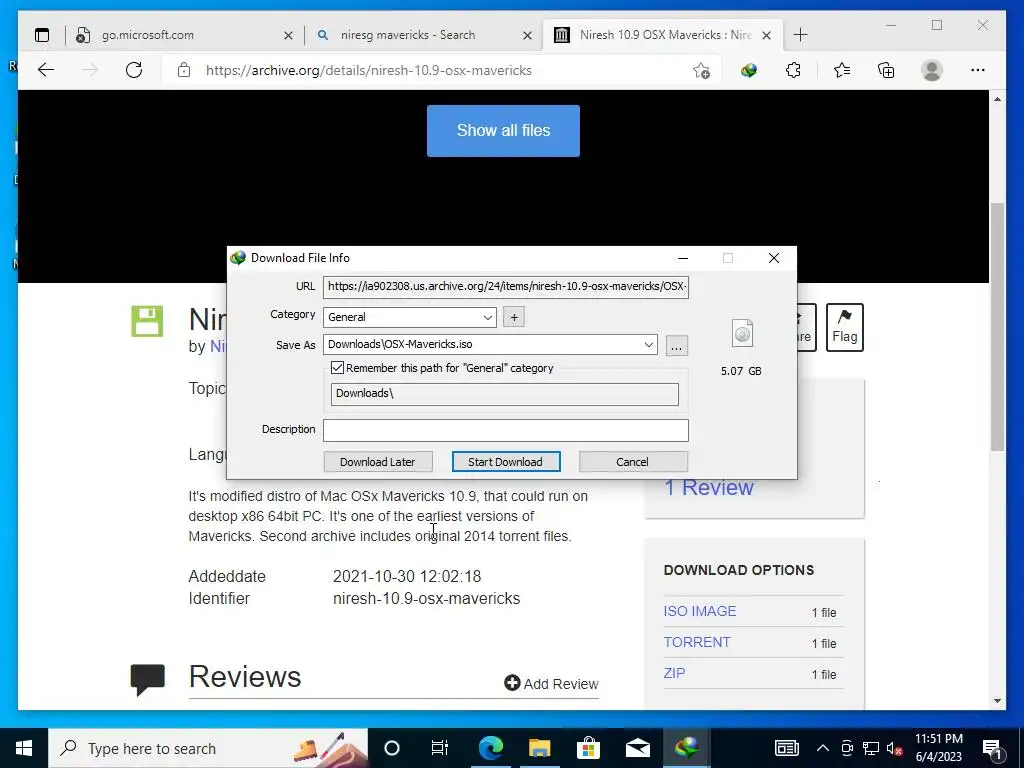Screen dimensions: 1024x768
Task: View site information lock icon
Action: coord(184,70)
